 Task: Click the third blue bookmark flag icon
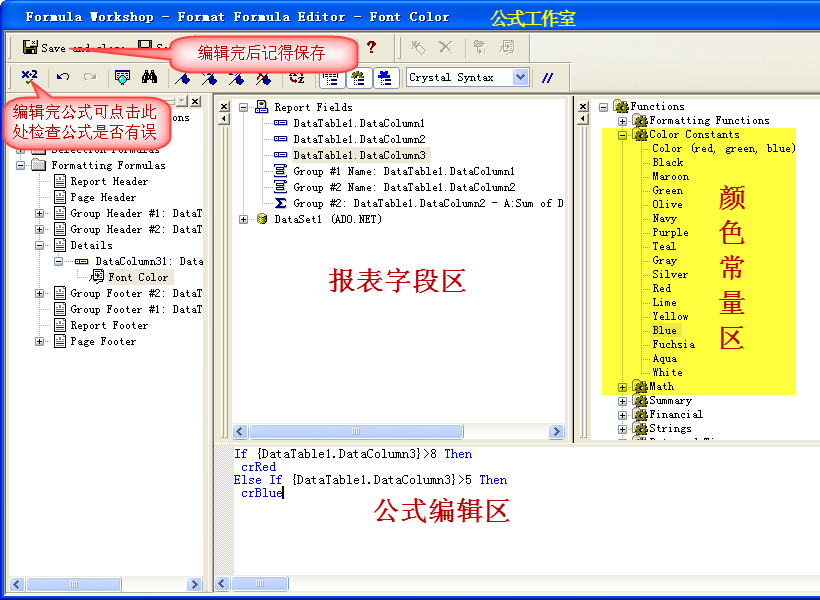coord(236,78)
